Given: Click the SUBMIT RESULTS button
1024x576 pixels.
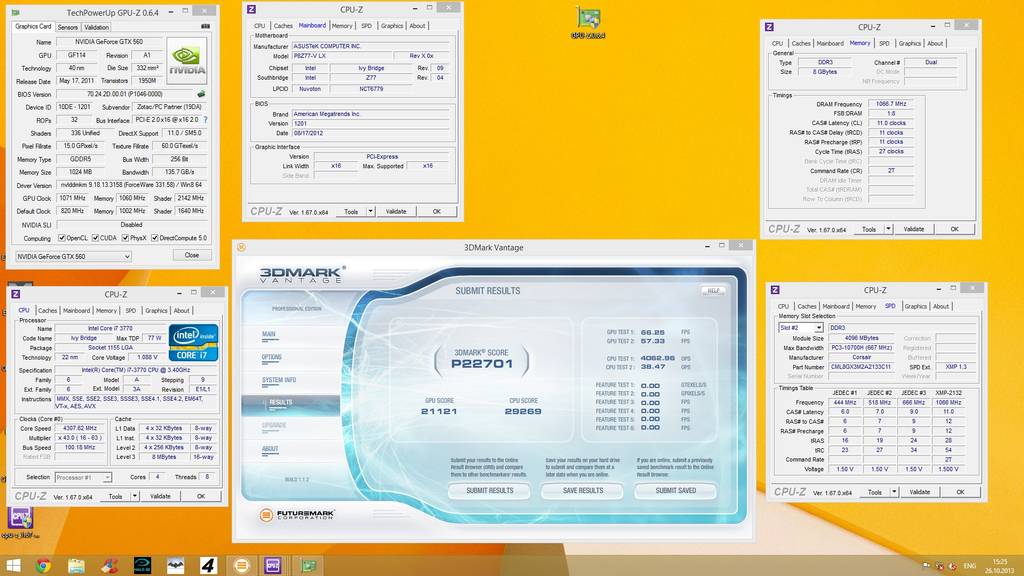Looking at the screenshot, I should [490, 490].
